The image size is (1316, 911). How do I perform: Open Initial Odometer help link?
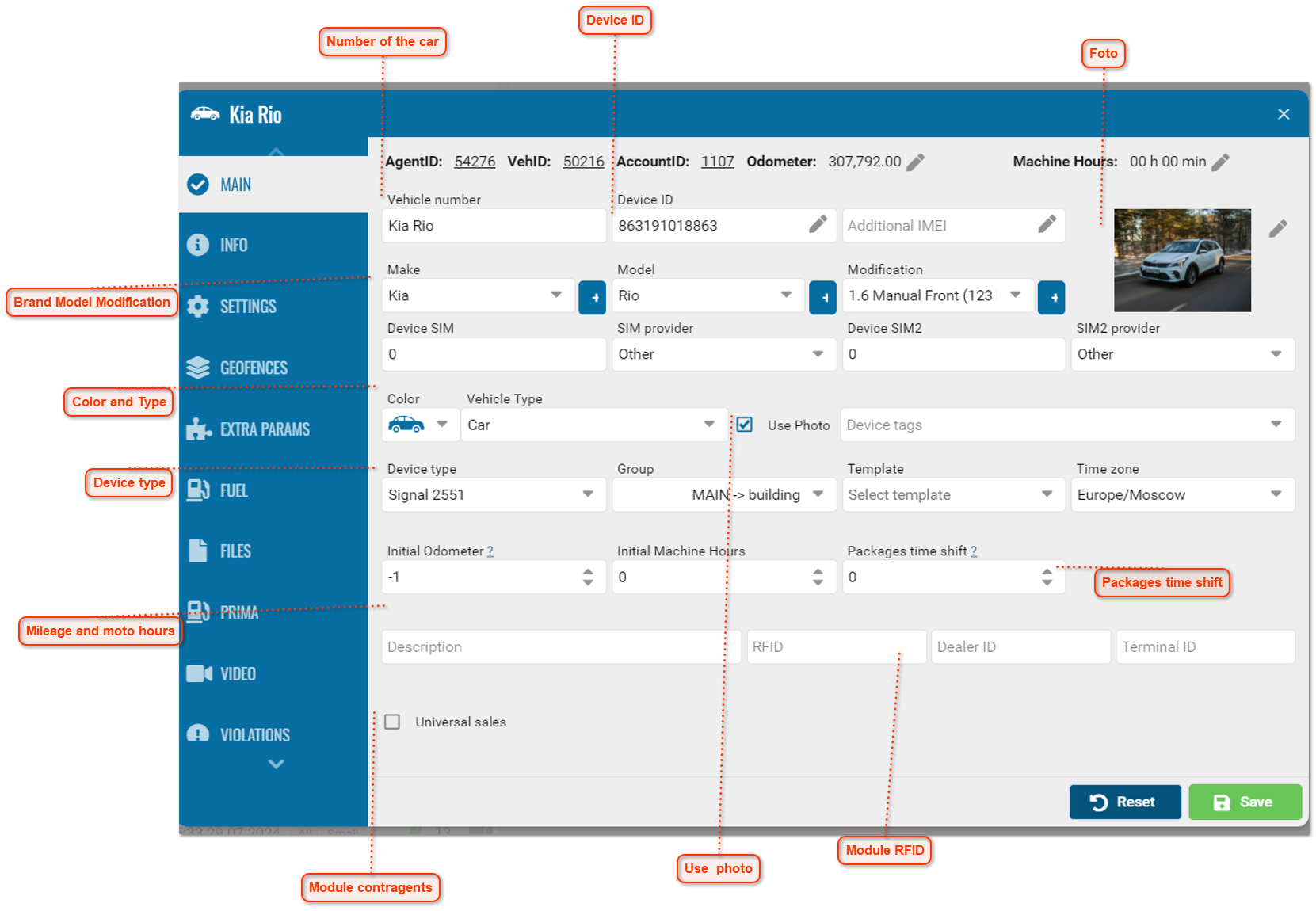[x=490, y=551]
